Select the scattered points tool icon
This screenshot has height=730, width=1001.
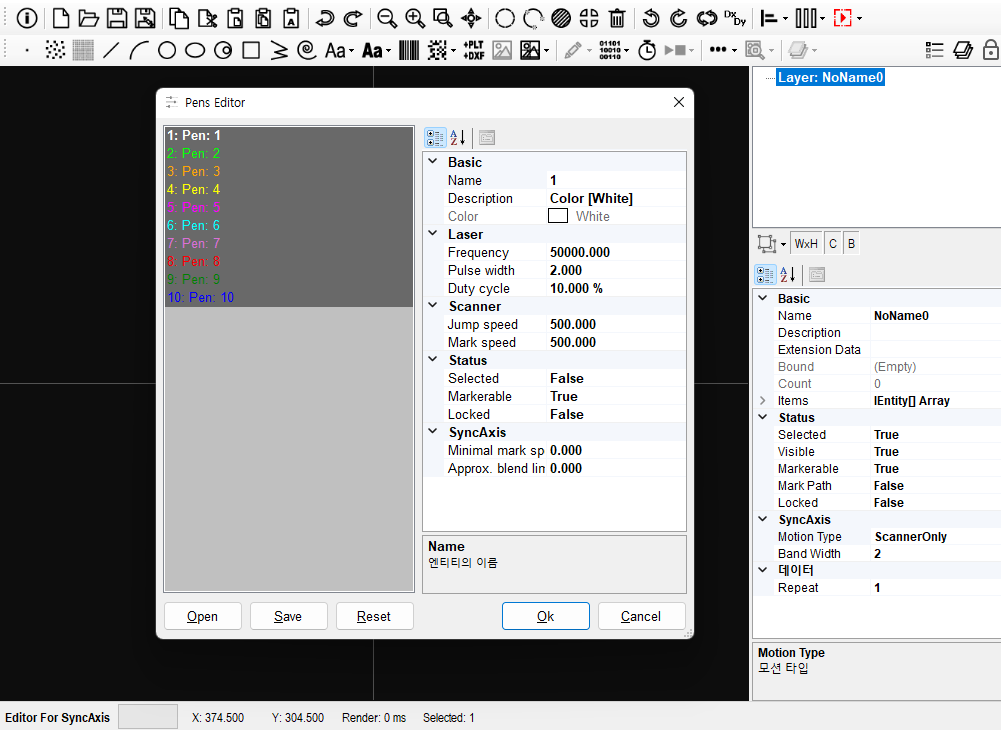(56, 50)
